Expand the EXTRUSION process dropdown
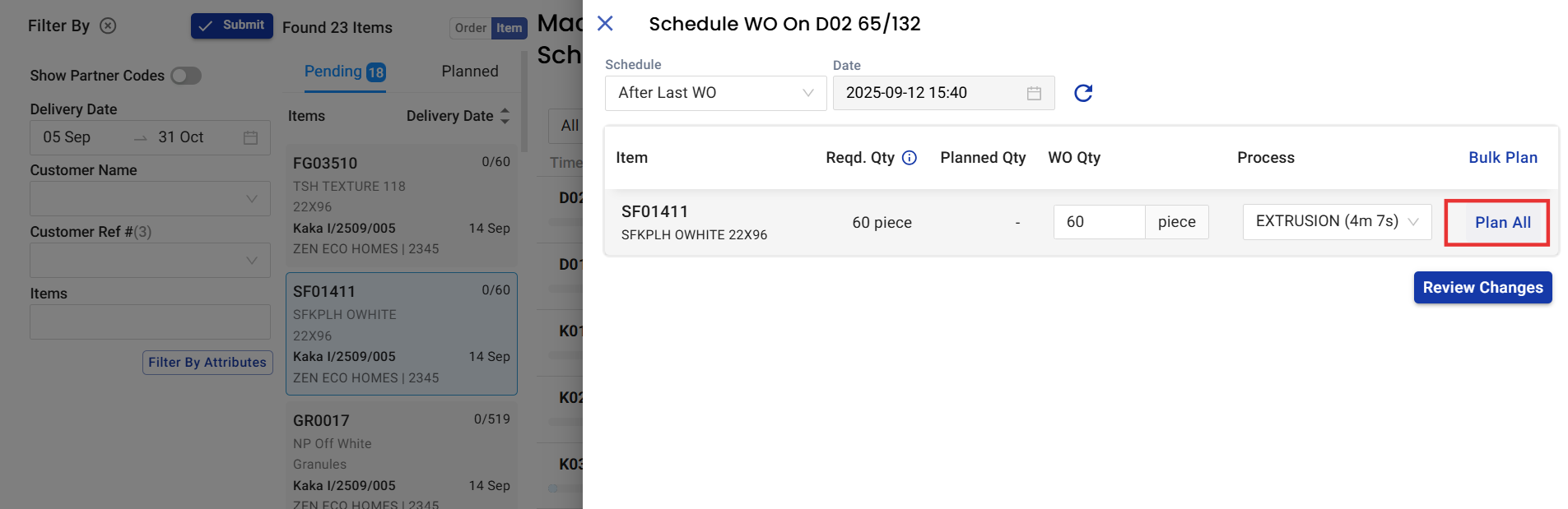This screenshot has width=1568, height=509. (x=1336, y=221)
